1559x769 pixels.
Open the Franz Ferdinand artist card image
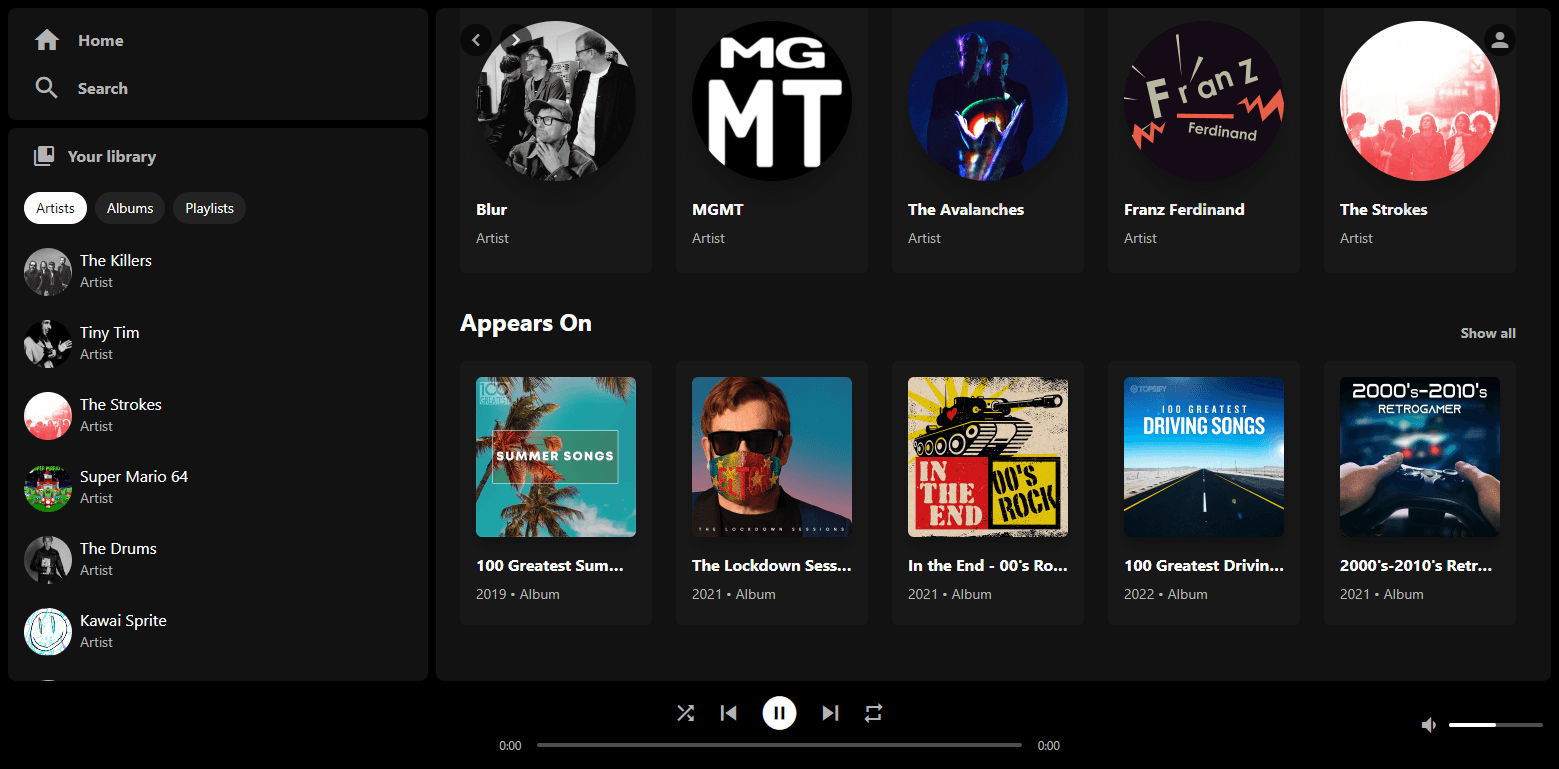[1204, 101]
